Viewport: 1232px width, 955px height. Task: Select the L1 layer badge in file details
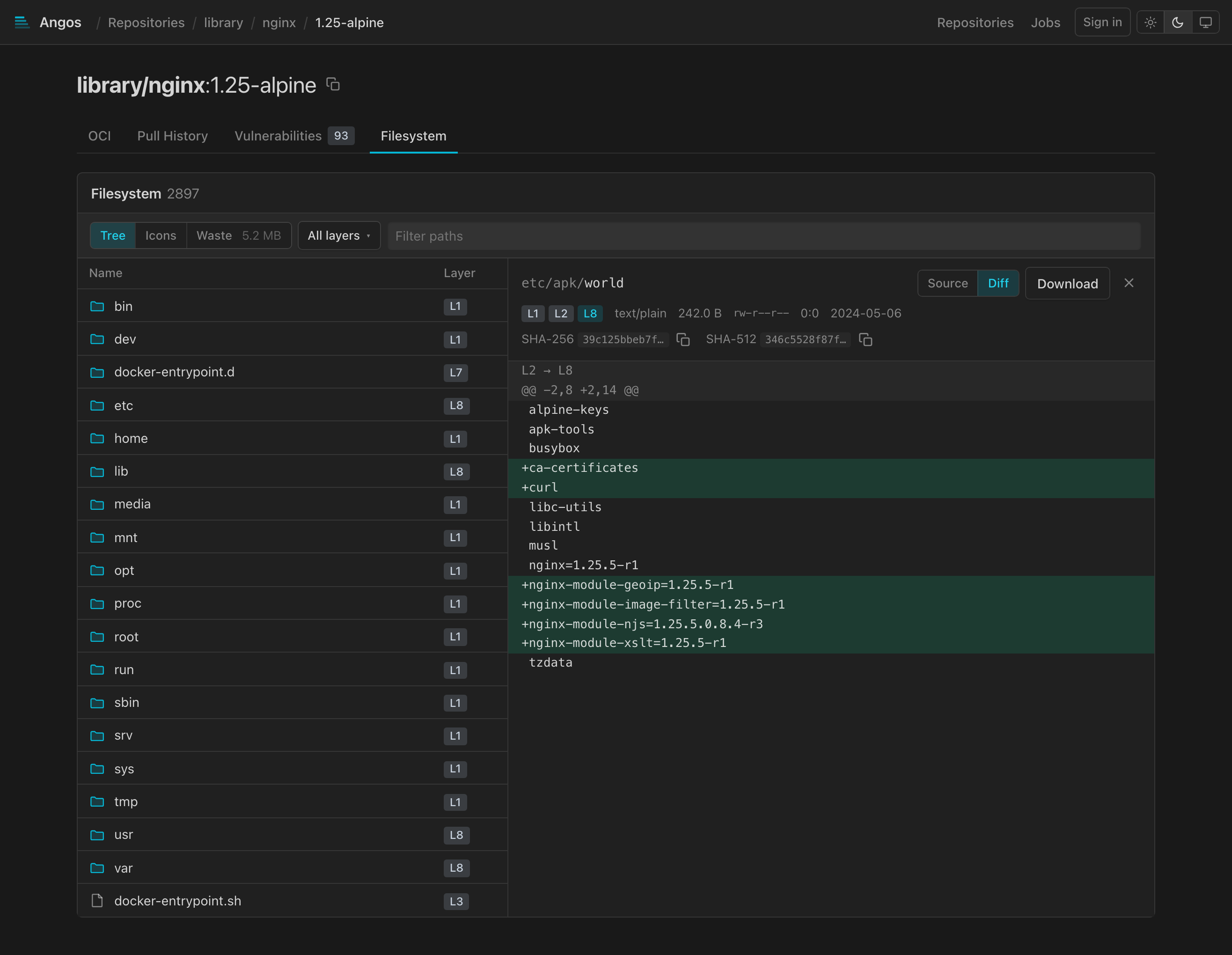click(x=533, y=314)
